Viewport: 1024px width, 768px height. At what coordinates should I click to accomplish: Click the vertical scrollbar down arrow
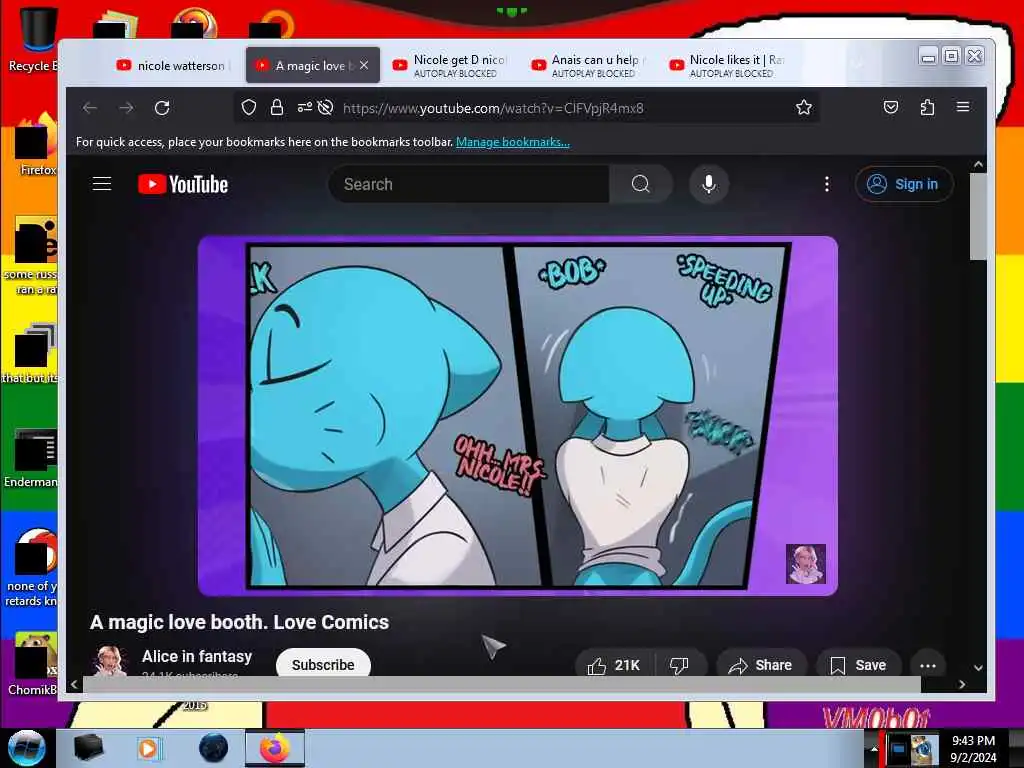pos(978,667)
